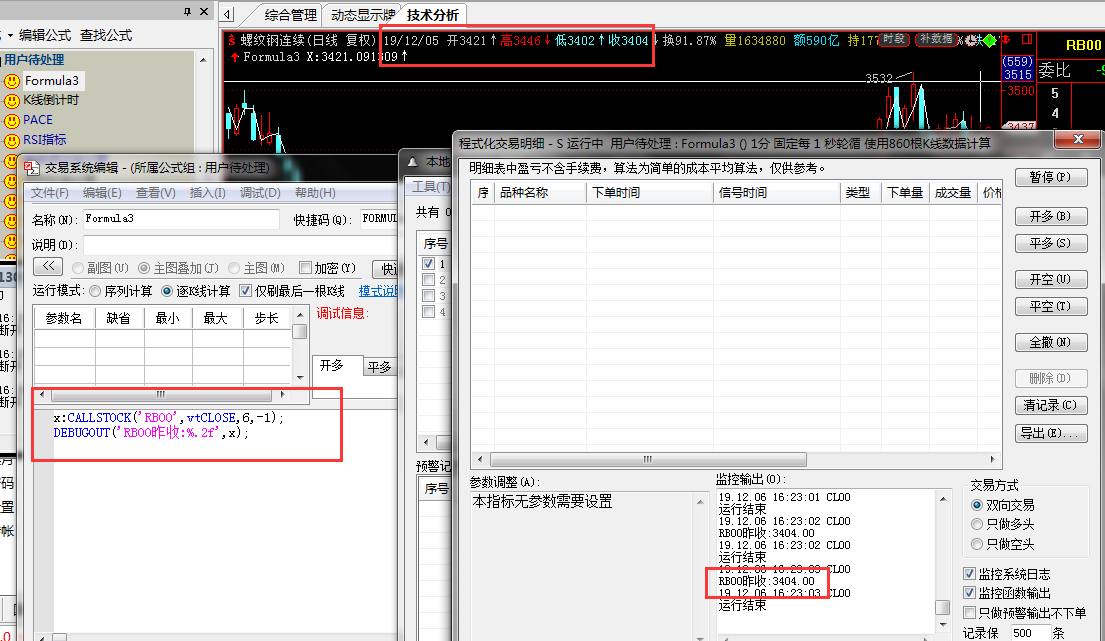Close the formula panel with its X icon
This screenshot has height=641, width=1105.
204,11
